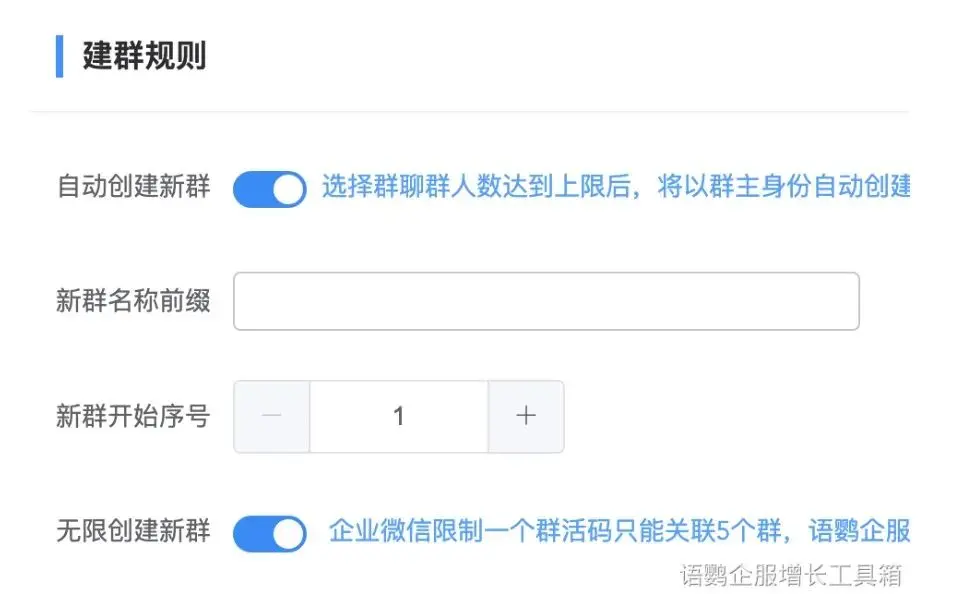Click the 新群开始序号 number field showing 1

click(399, 417)
